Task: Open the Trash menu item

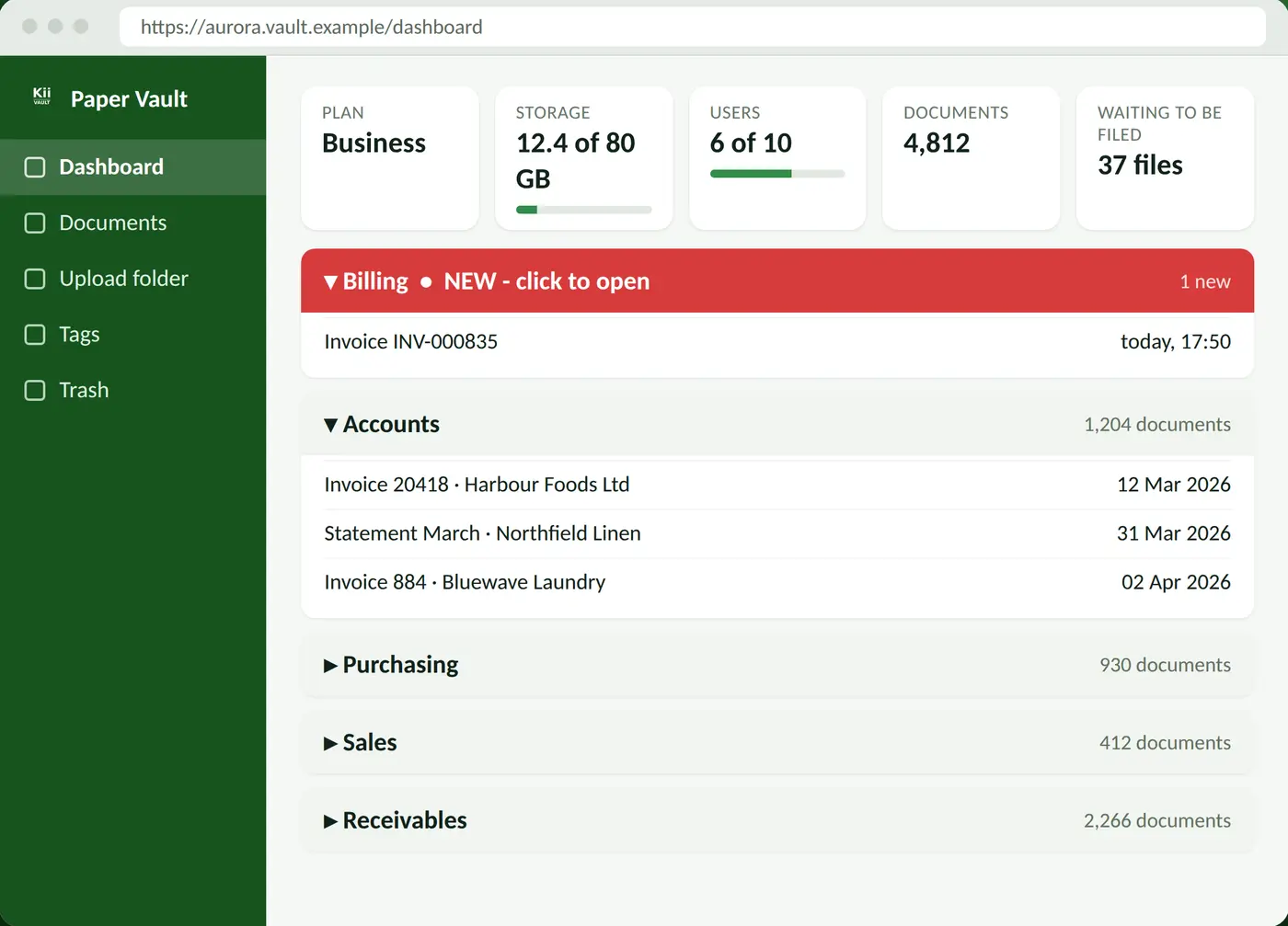Action: pos(133,391)
